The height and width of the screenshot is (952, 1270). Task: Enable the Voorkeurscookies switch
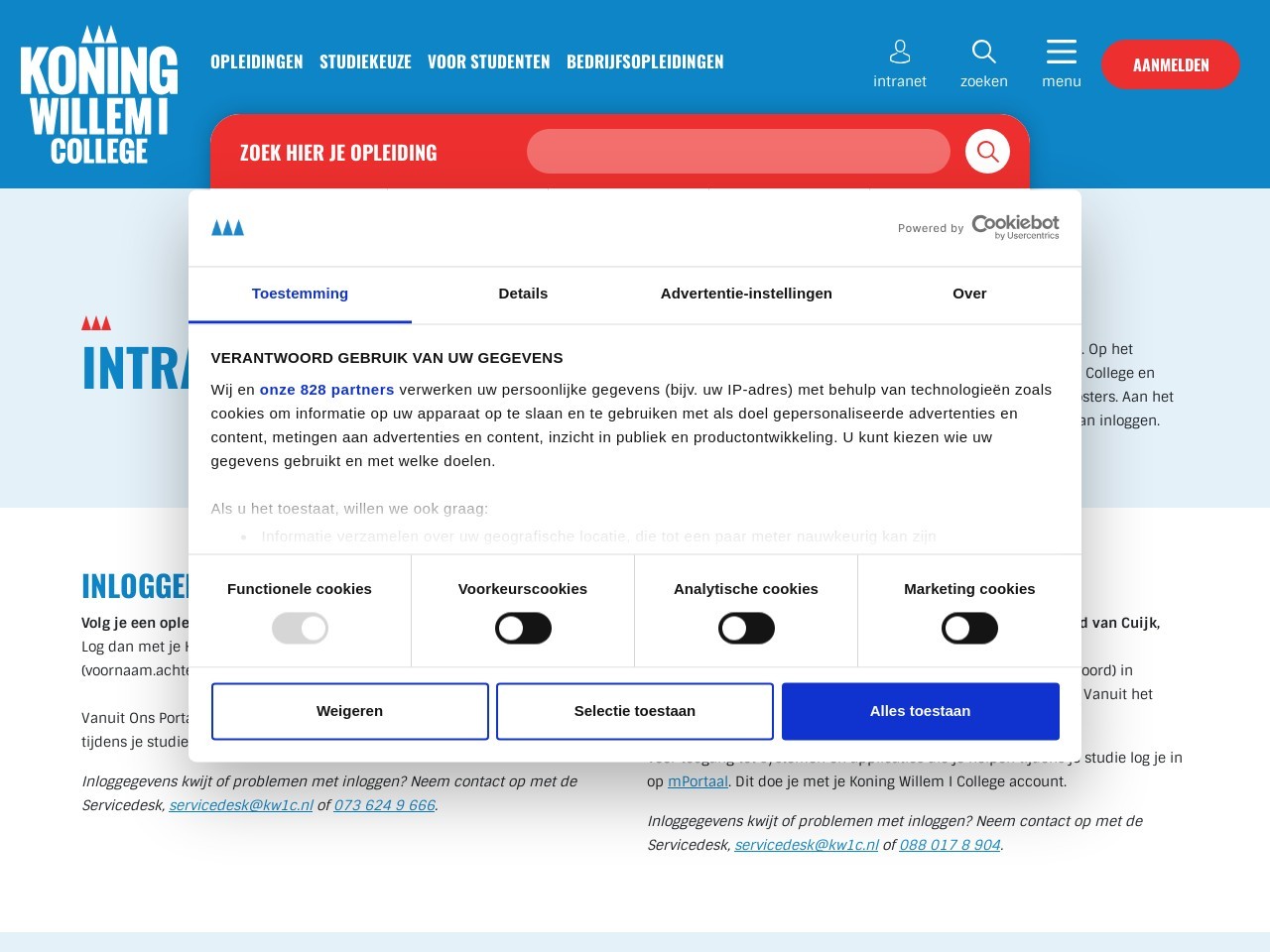click(523, 628)
